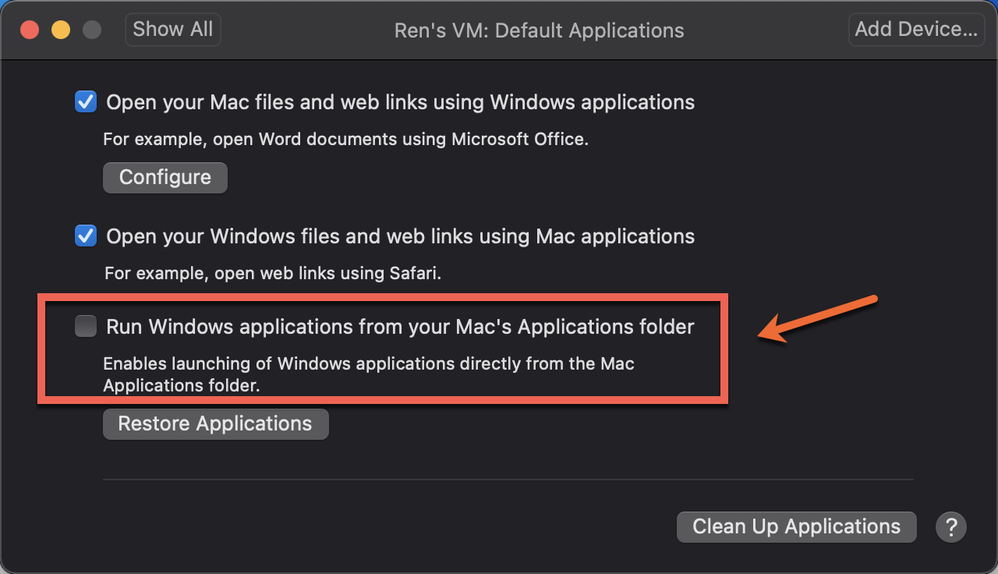Uncheck opening Mac files using Windows applications
The image size is (998, 574).
(x=86, y=102)
